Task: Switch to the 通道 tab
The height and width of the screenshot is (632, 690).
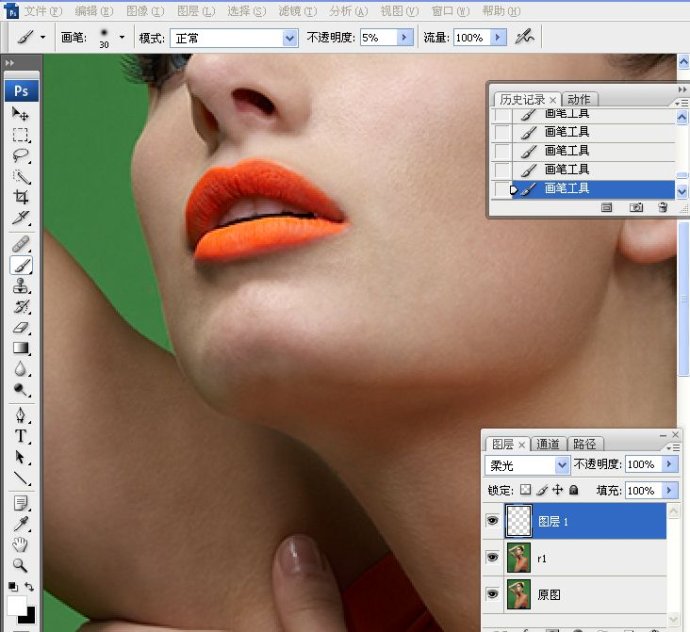Action: [548, 444]
